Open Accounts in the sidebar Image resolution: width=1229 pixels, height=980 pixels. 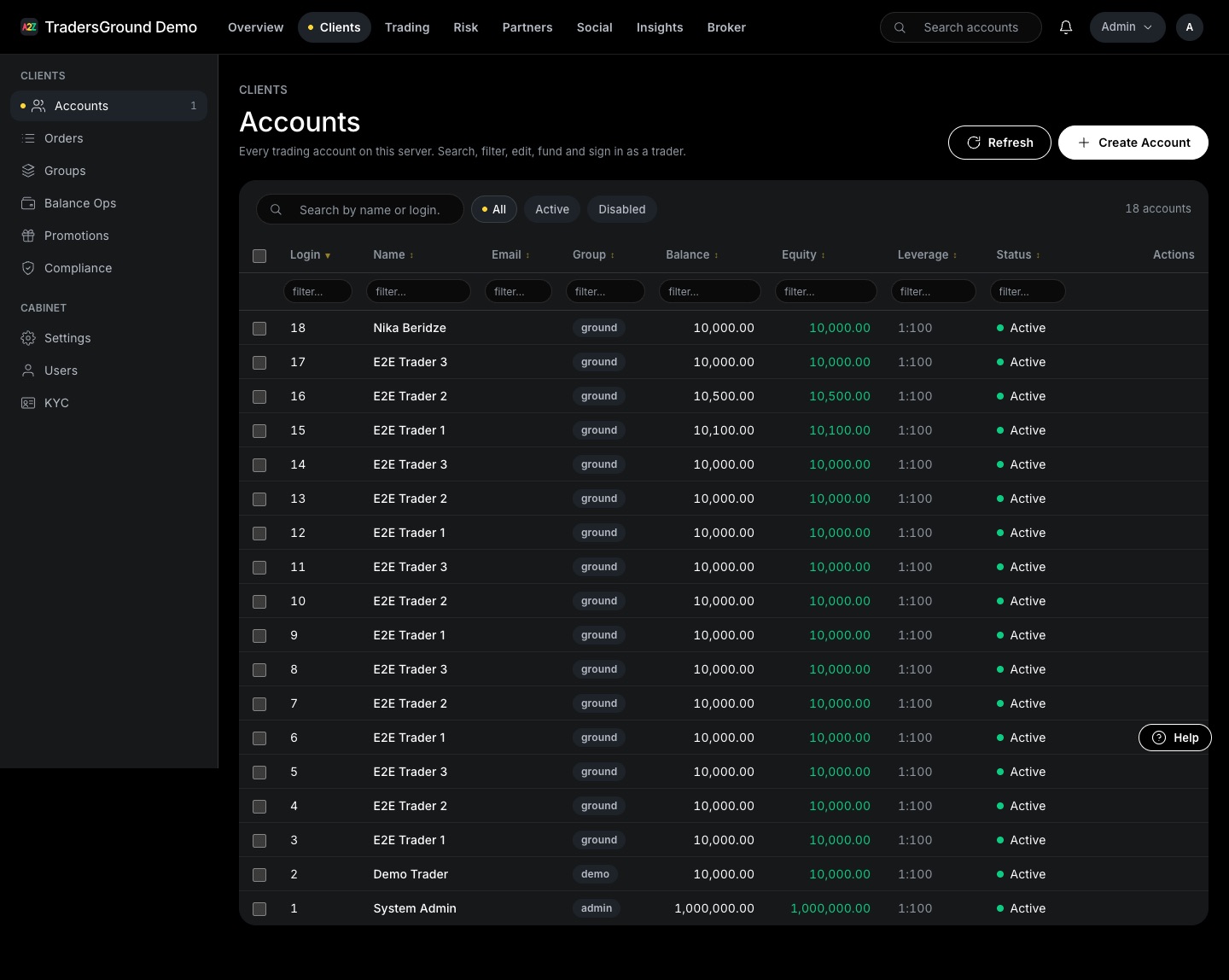(x=109, y=106)
